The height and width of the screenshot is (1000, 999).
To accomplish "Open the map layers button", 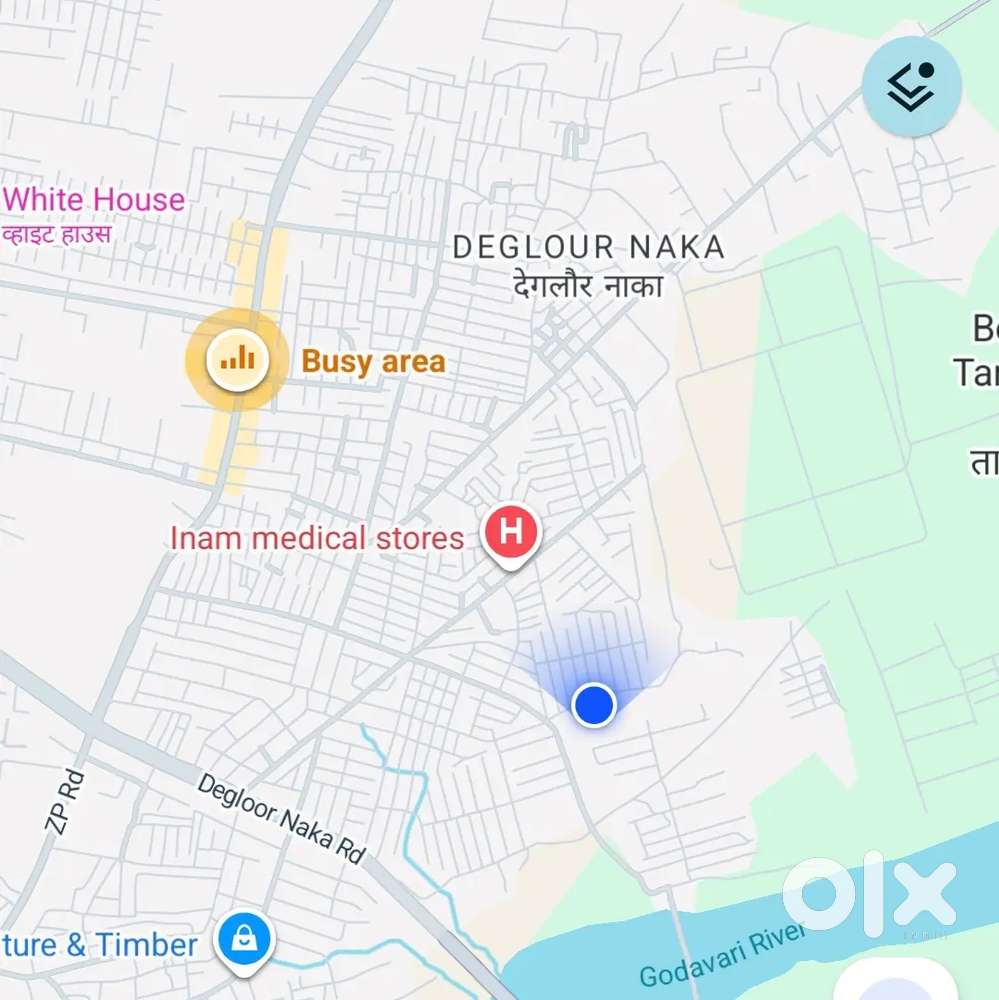I will click(x=912, y=86).
